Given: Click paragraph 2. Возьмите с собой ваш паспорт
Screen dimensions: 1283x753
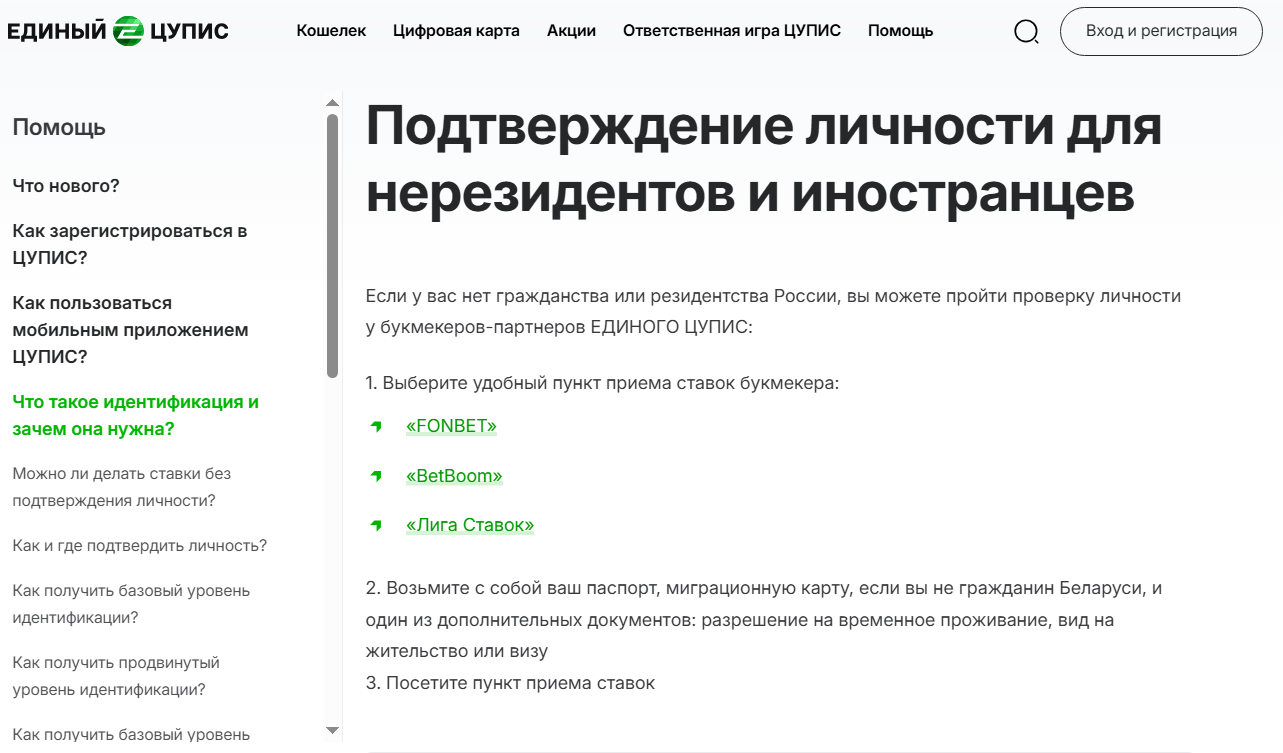Looking at the screenshot, I should (x=764, y=620).
